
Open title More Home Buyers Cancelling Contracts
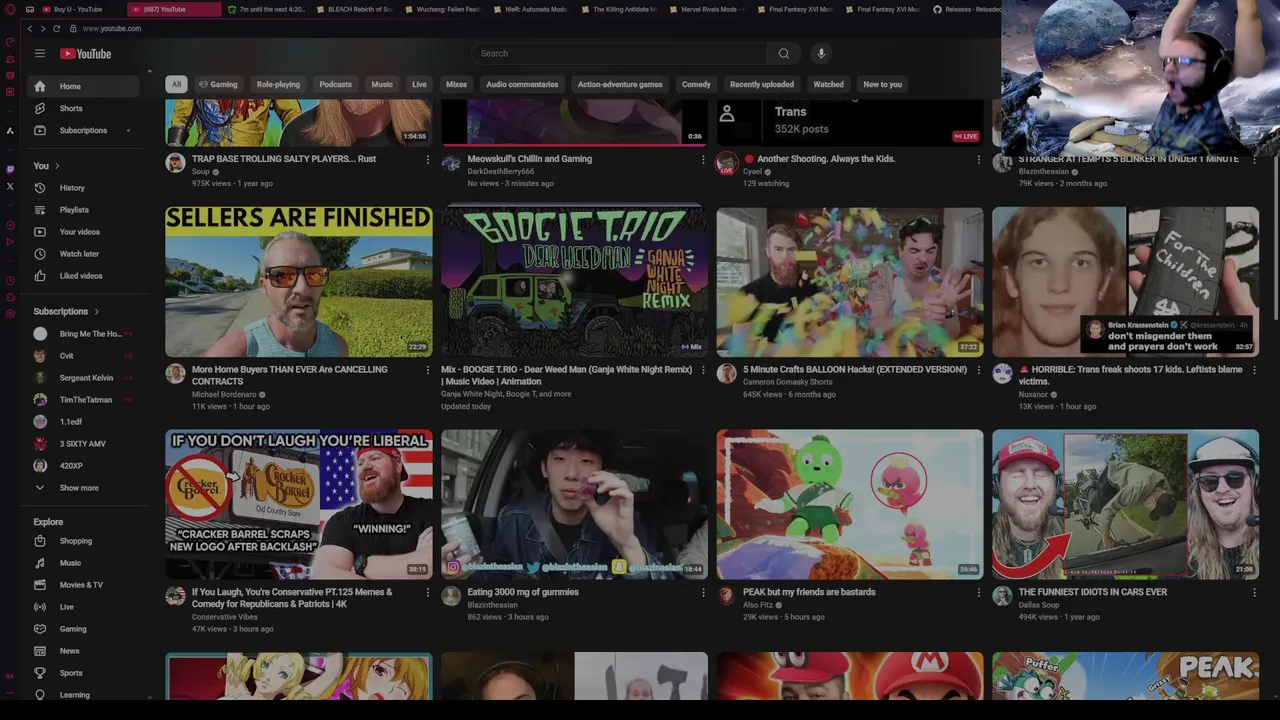point(290,375)
